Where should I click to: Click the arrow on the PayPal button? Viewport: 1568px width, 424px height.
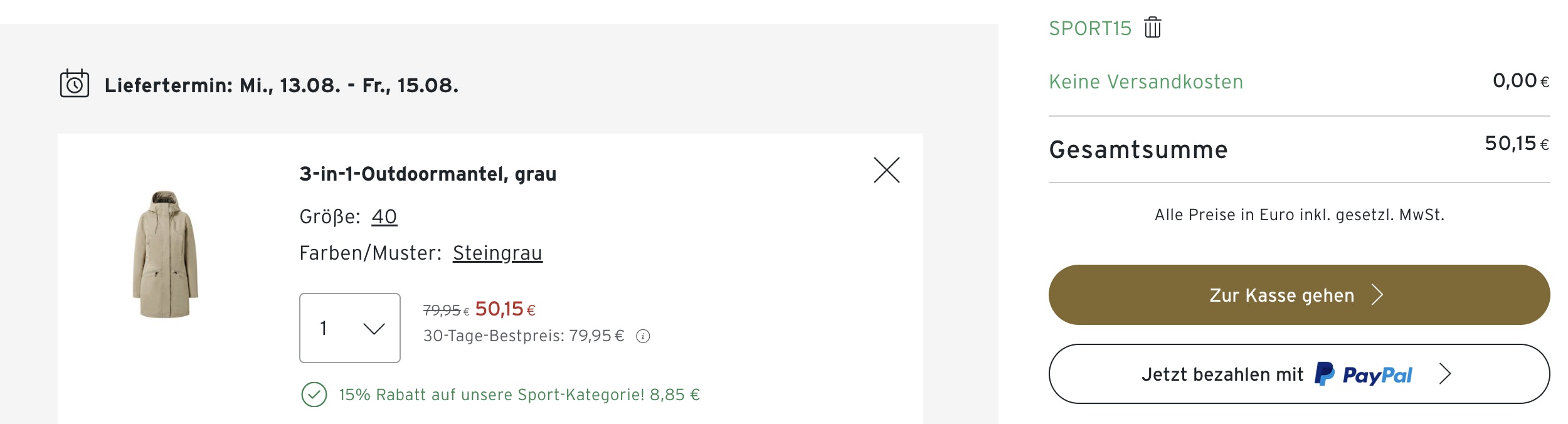click(1445, 374)
